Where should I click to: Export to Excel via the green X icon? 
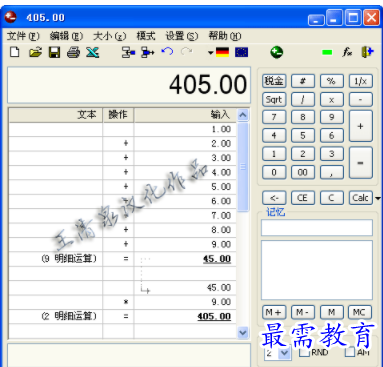pos(92,52)
